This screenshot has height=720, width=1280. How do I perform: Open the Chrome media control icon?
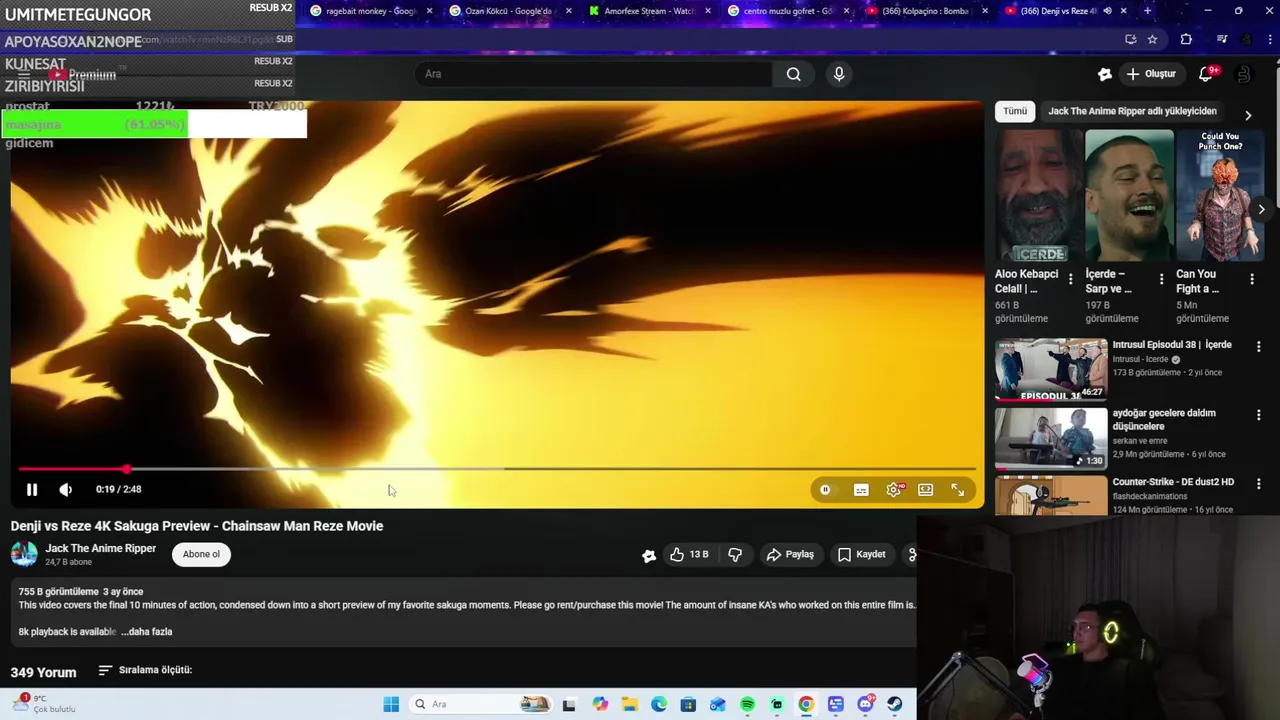click(x=1222, y=39)
